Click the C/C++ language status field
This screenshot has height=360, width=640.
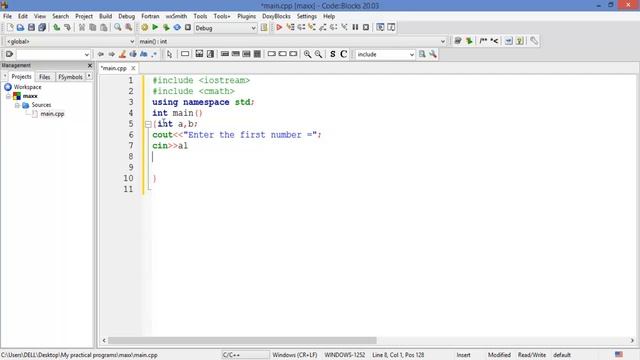245,355
